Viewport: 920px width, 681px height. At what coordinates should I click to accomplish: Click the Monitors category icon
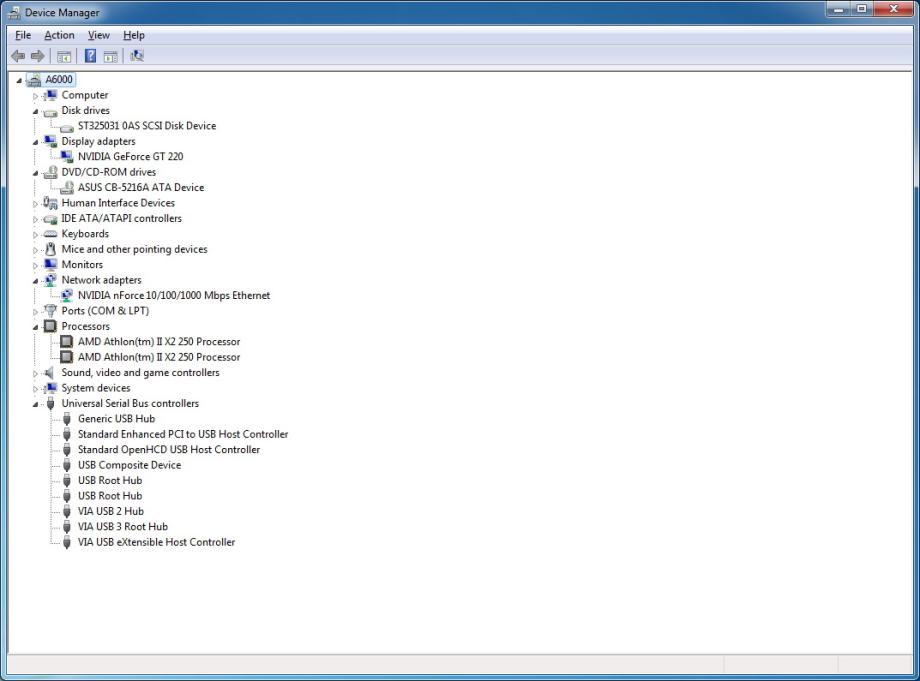coord(50,265)
